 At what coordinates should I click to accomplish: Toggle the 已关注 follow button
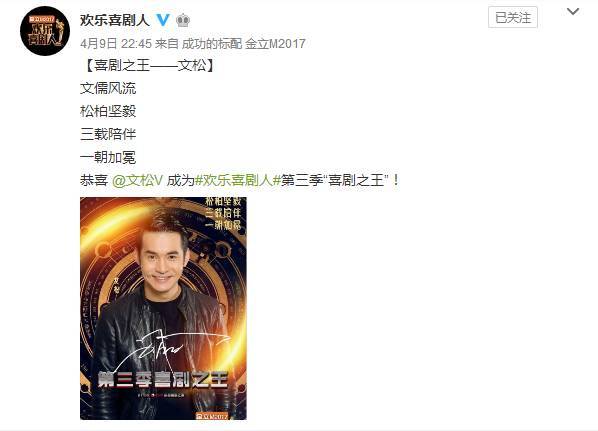(513, 17)
